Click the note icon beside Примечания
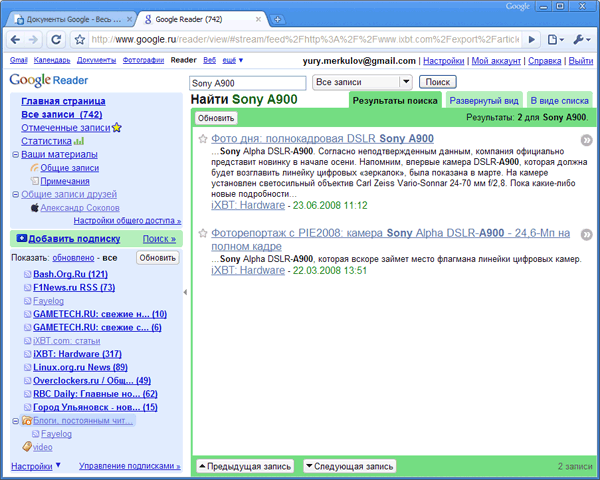This screenshot has height=480, width=600. tap(34, 181)
